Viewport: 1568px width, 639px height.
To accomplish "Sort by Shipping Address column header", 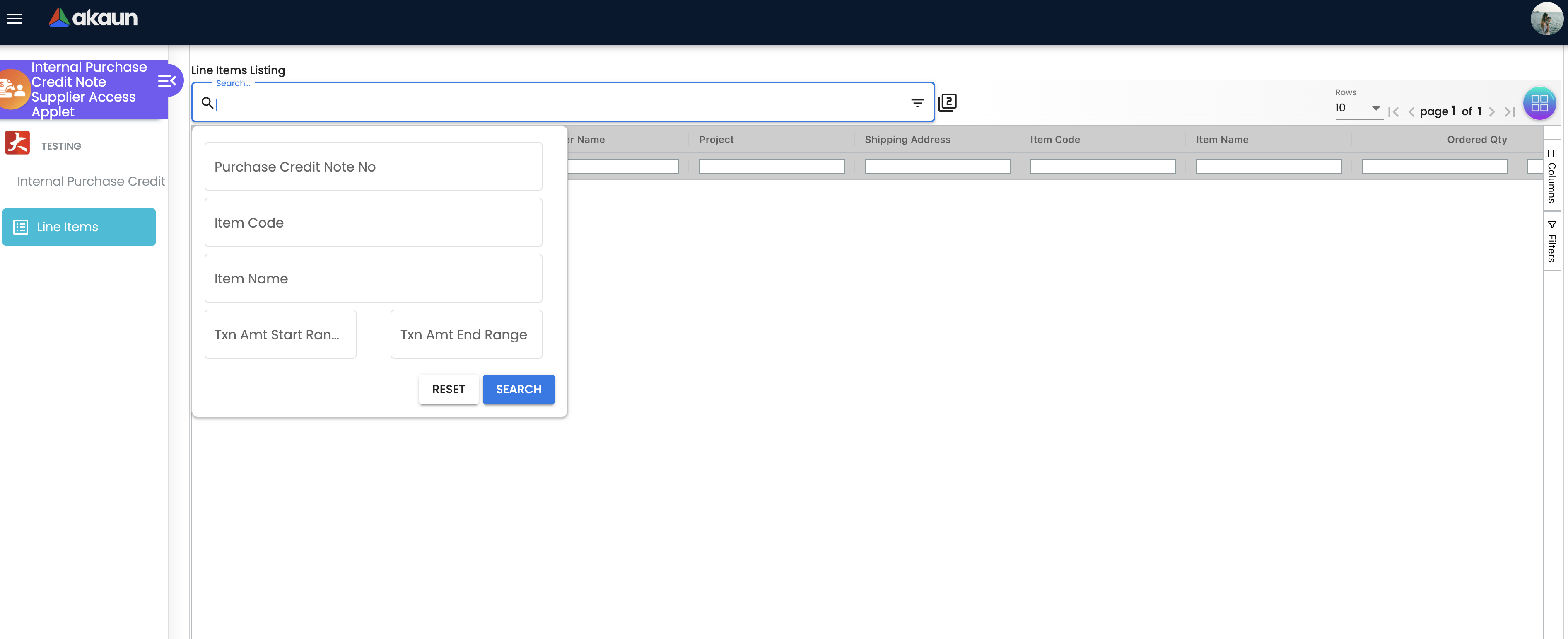I will pyautogui.click(x=907, y=140).
